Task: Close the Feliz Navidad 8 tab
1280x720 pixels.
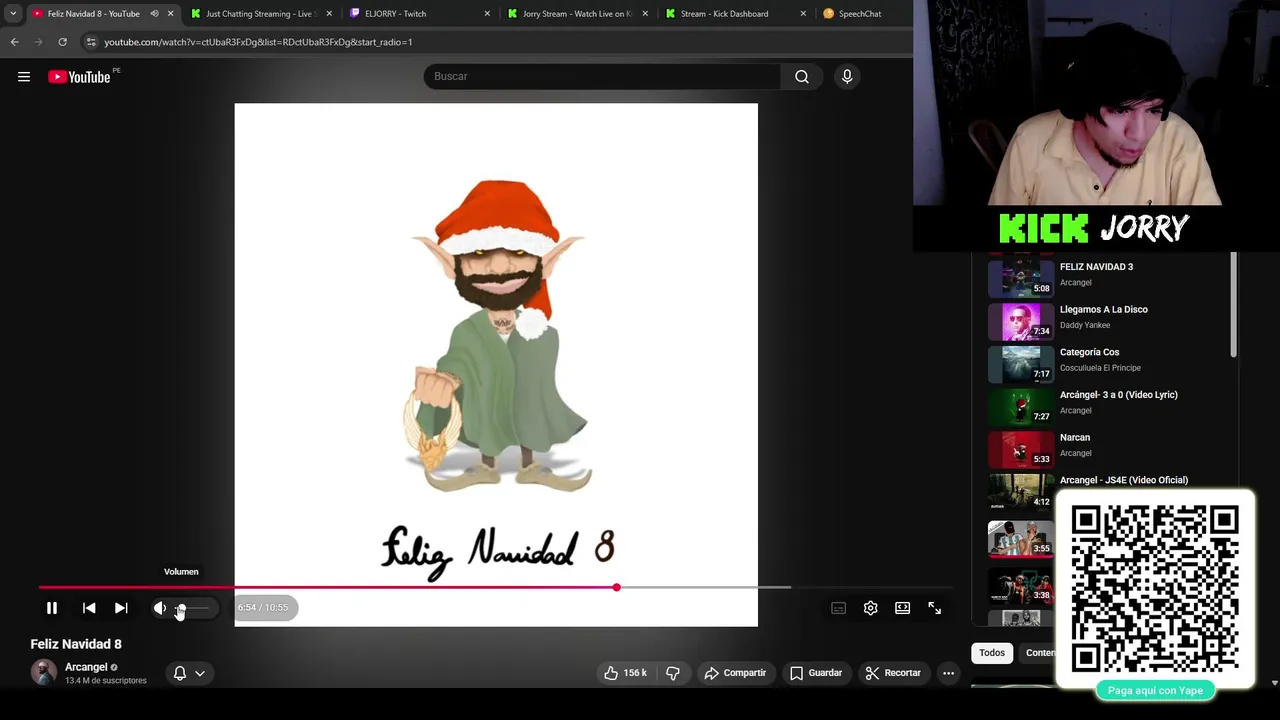Action: pos(171,14)
